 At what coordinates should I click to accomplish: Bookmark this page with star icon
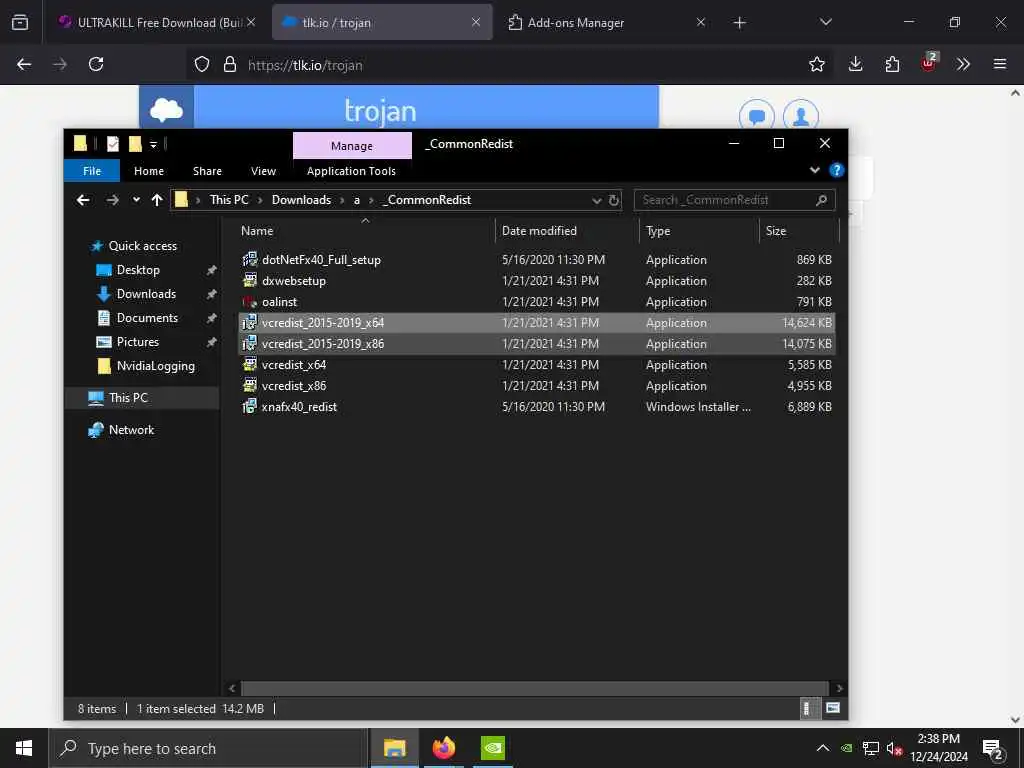click(816, 64)
